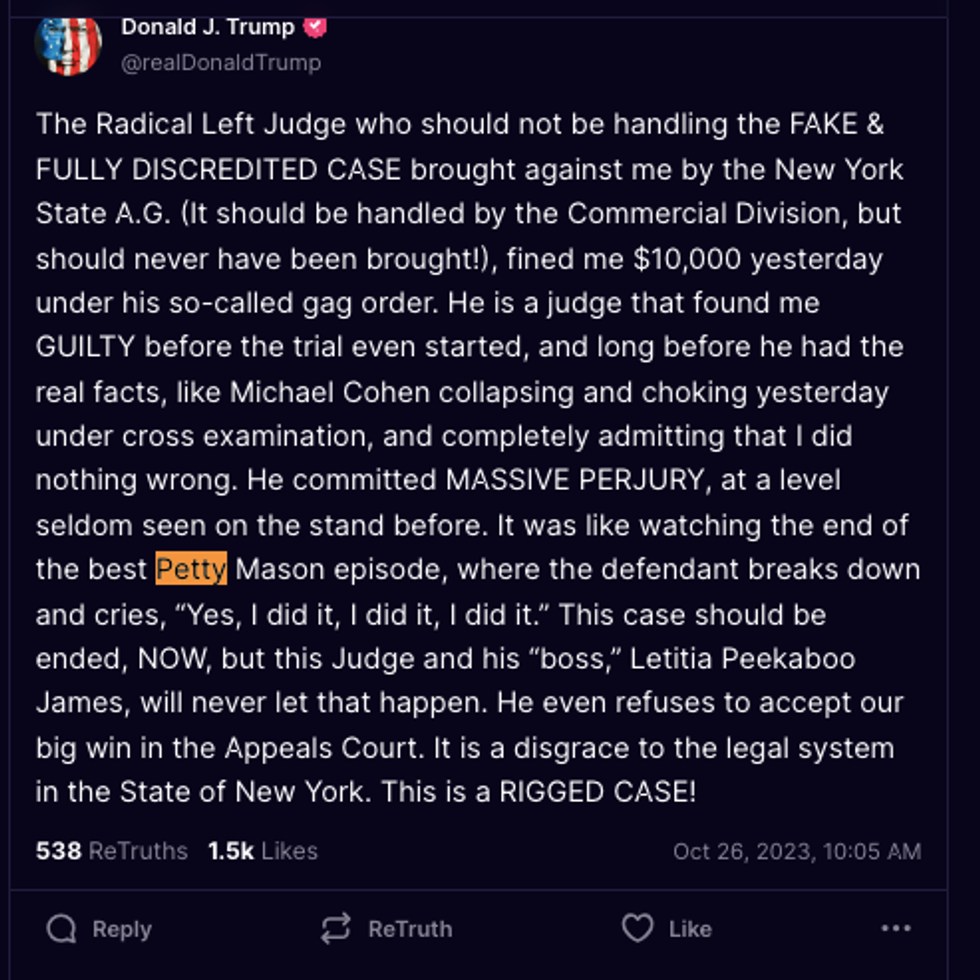View the 538 ReTruths count
This screenshot has width=980, height=980.
point(112,851)
